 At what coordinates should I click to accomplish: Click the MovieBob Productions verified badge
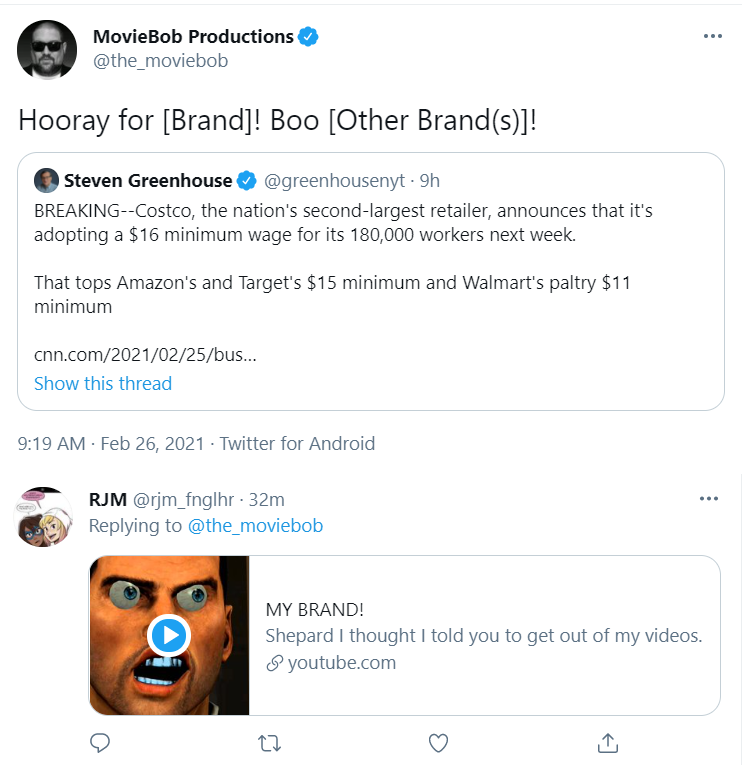(308, 37)
